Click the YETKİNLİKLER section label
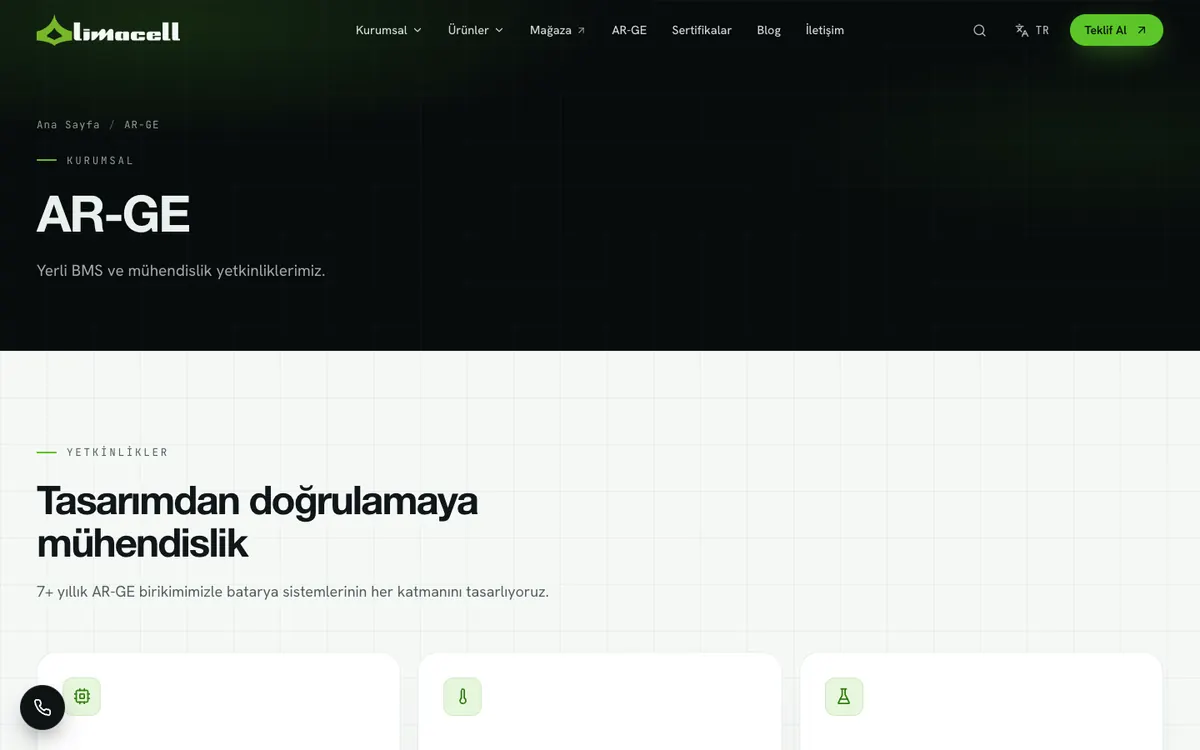Image resolution: width=1200 pixels, height=750 pixels. click(x=117, y=452)
